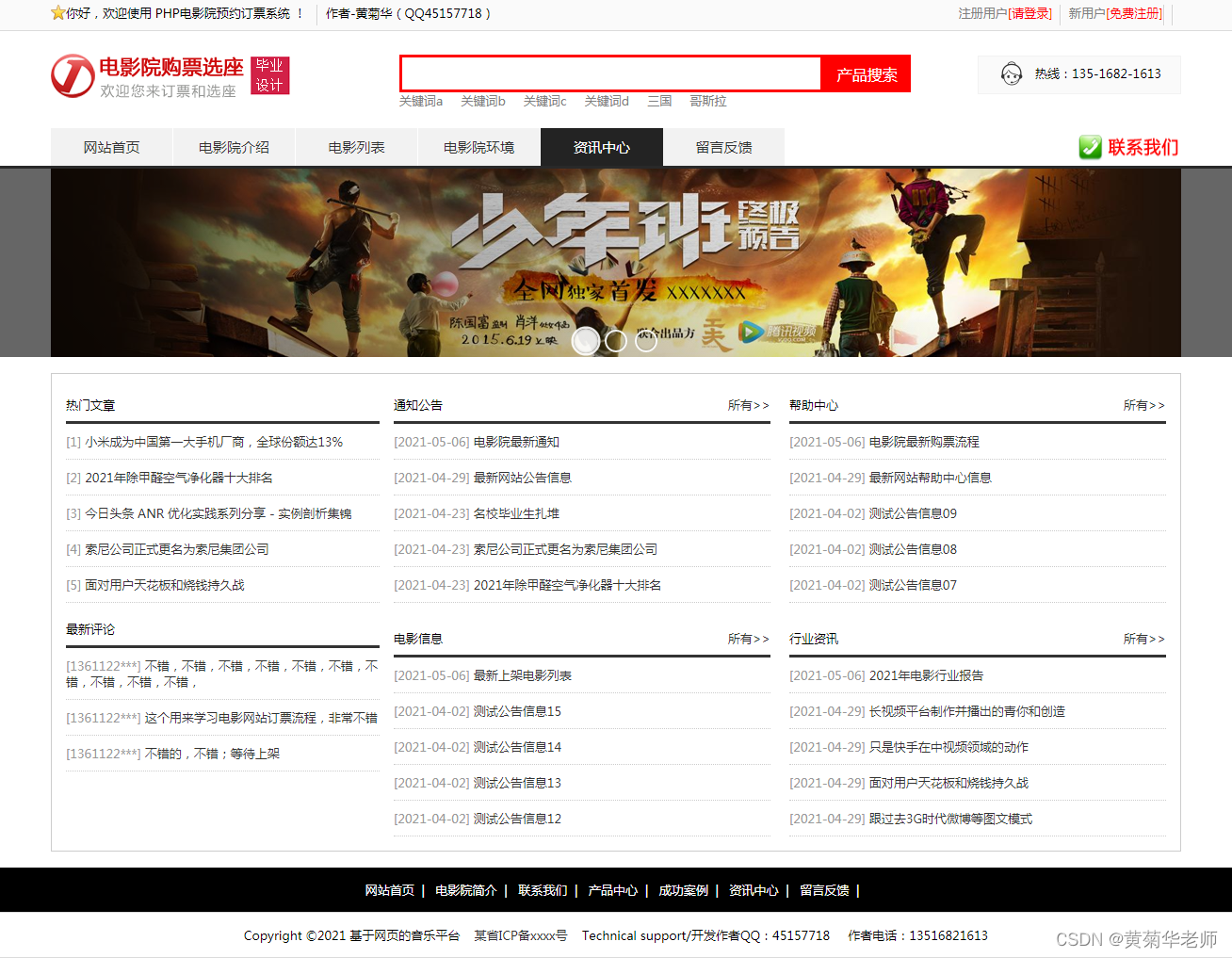Open comment 不错的，不错；等待上架
The width and height of the screenshot is (1232, 958).
click(x=212, y=754)
